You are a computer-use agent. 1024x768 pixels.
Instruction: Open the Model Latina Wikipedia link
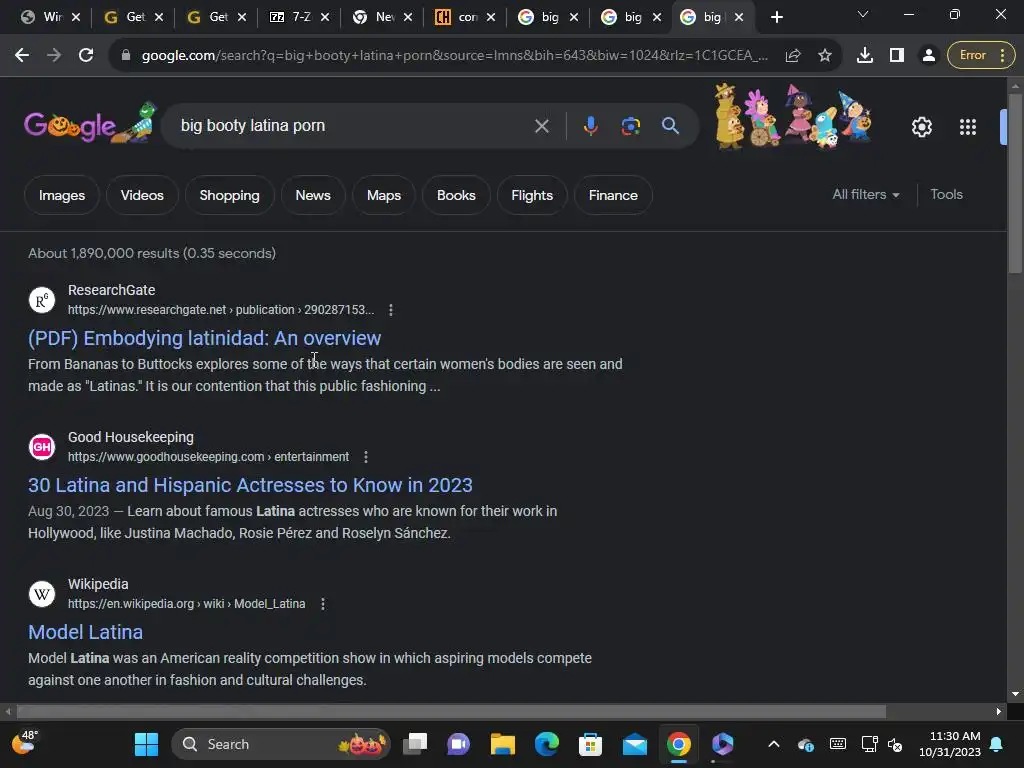(86, 632)
